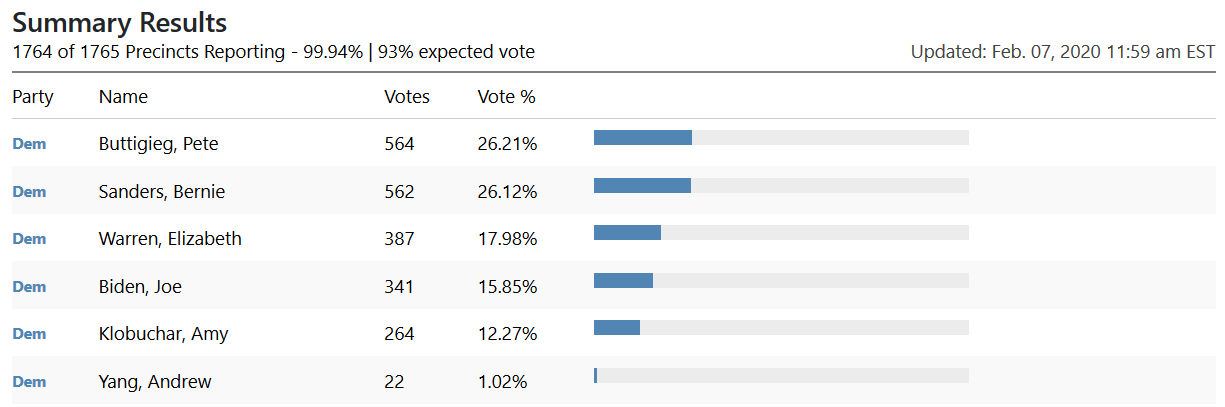Click the Dem label beside Warren
Image resolution: width=1225 pixels, height=407 pixels.
(x=29, y=239)
